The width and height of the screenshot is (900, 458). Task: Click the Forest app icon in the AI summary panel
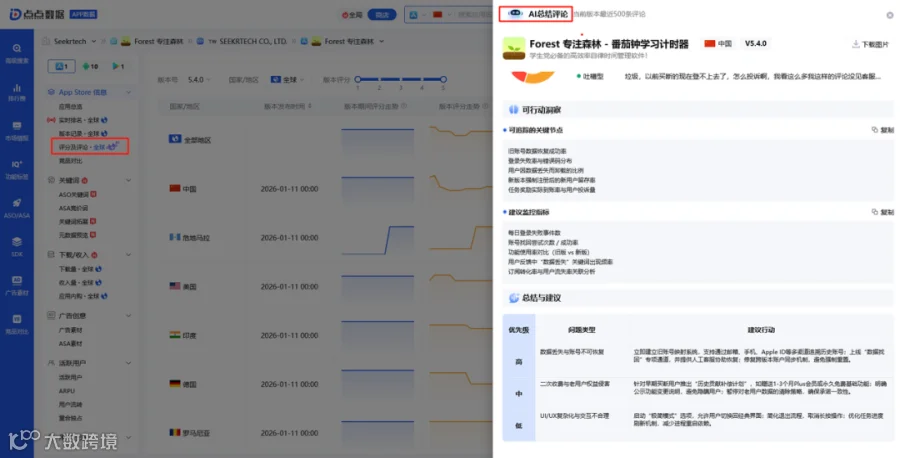pyautogui.click(x=514, y=49)
